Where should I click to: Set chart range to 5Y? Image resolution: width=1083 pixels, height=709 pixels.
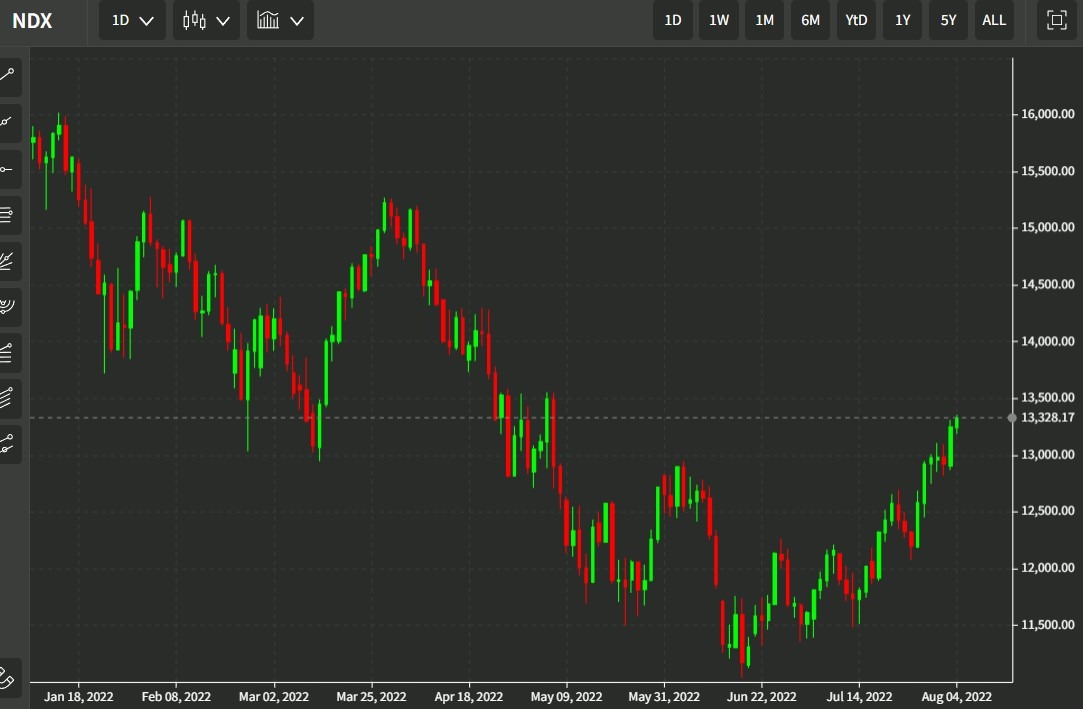click(x=948, y=20)
